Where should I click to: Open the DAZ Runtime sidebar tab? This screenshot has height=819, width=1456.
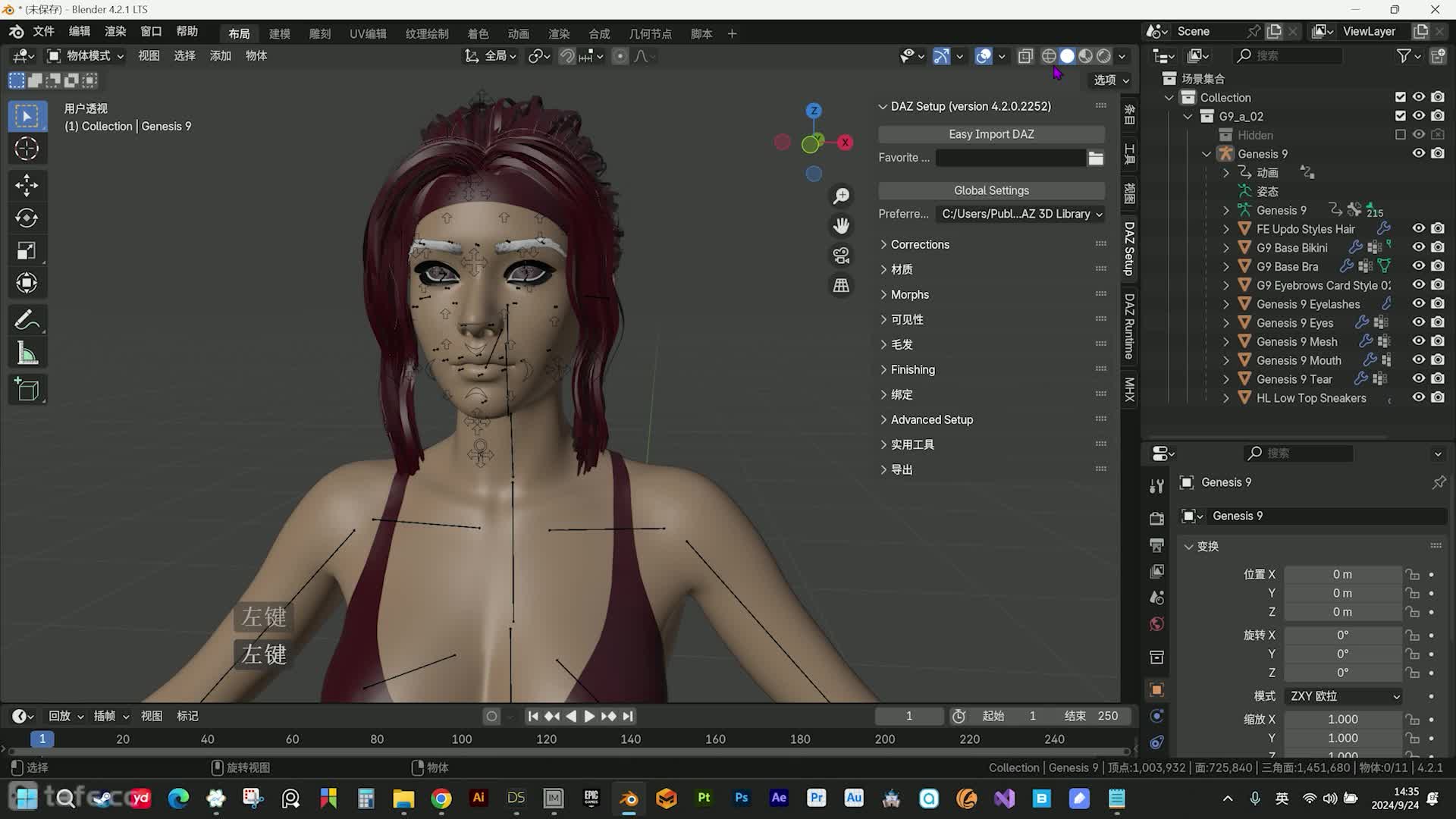click(1129, 326)
